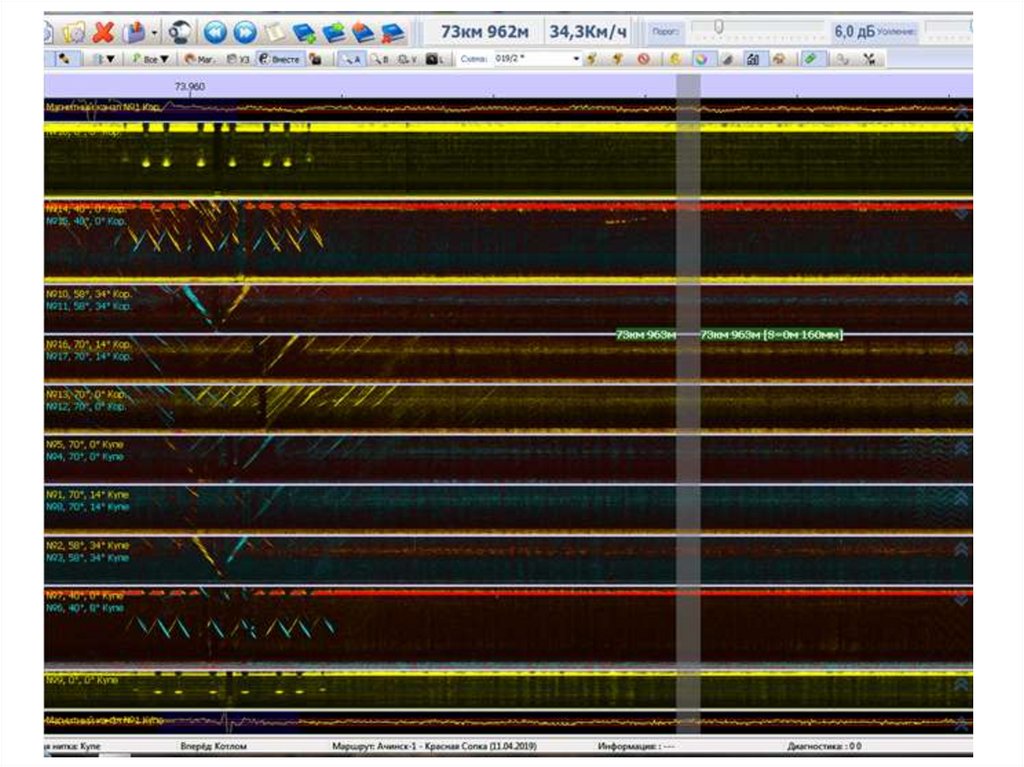Click the 73км 963м marker label
This screenshot has height=767, width=1024.
point(644,336)
